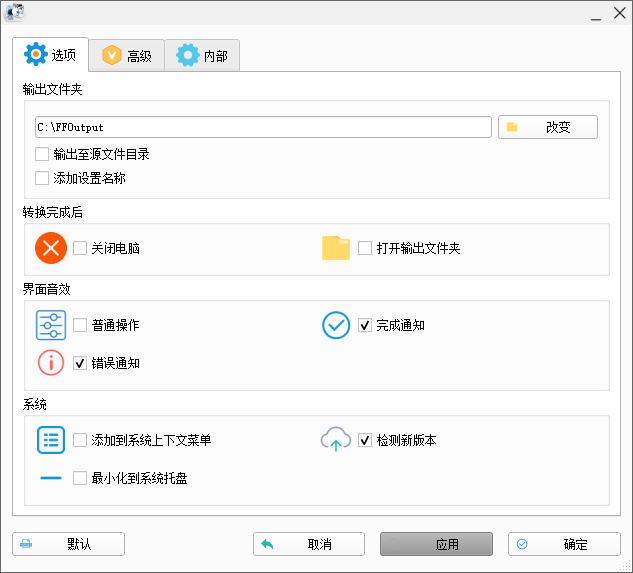Image resolution: width=633 pixels, height=573 pixels.
Task: Click the blue list icon for context menu
Action: 51,440
